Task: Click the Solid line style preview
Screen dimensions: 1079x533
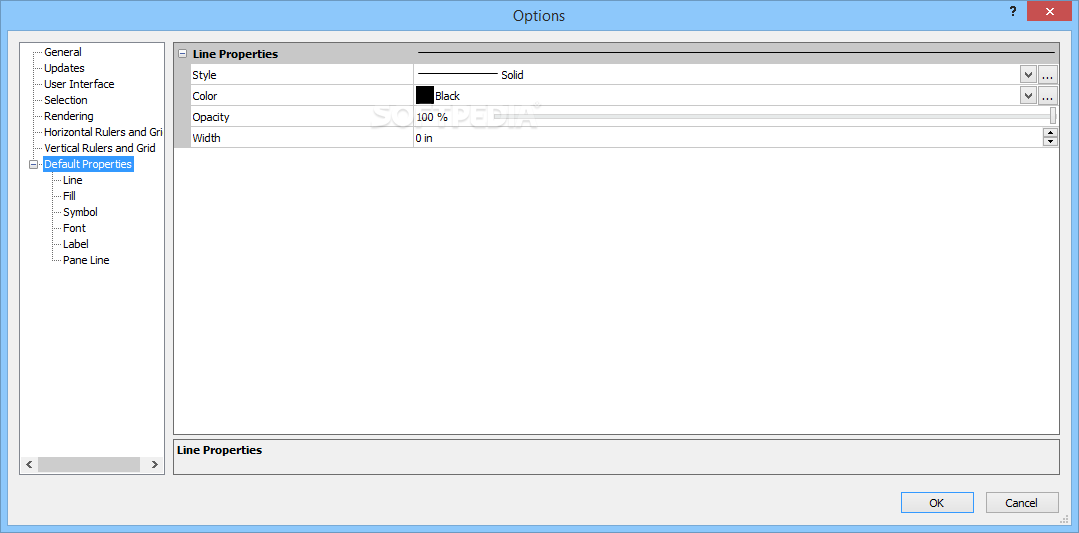Action: [458, 74]
